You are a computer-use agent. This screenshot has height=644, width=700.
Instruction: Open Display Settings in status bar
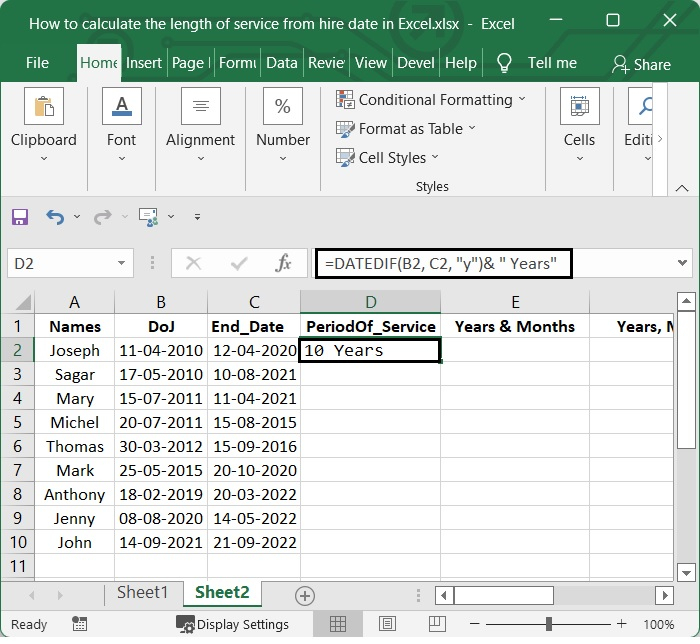tap(232, 624)
